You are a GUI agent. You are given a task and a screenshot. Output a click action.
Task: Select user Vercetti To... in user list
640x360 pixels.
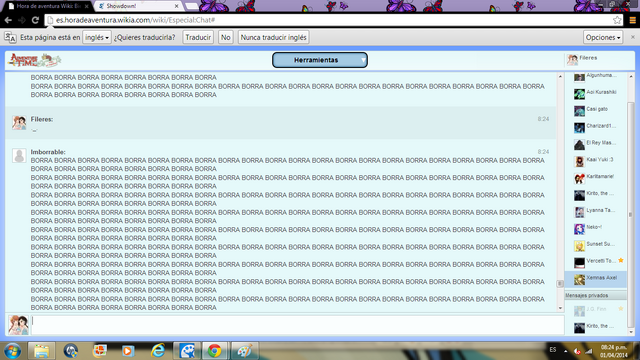coord(596,262)
